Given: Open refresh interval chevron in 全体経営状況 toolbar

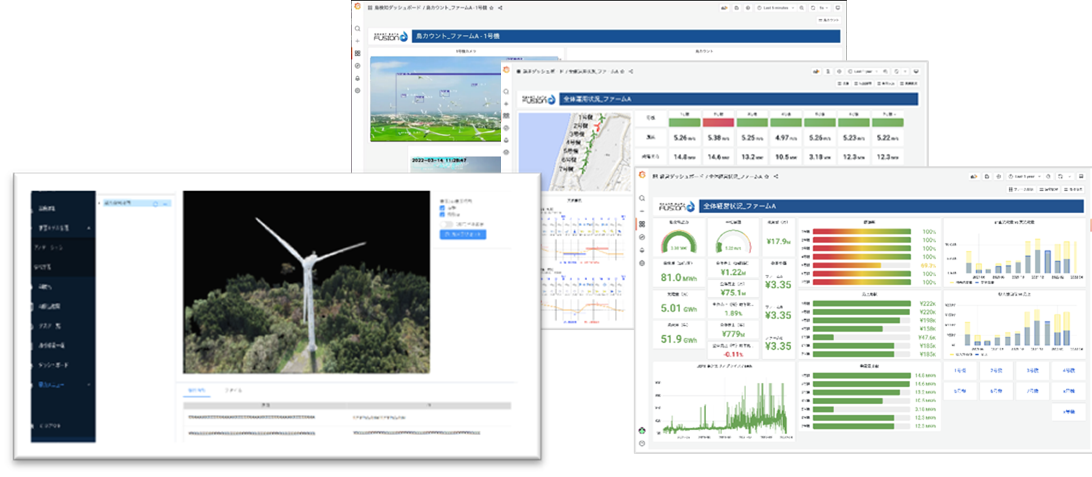Looking at the screenshot, I should pos(1071,177).
